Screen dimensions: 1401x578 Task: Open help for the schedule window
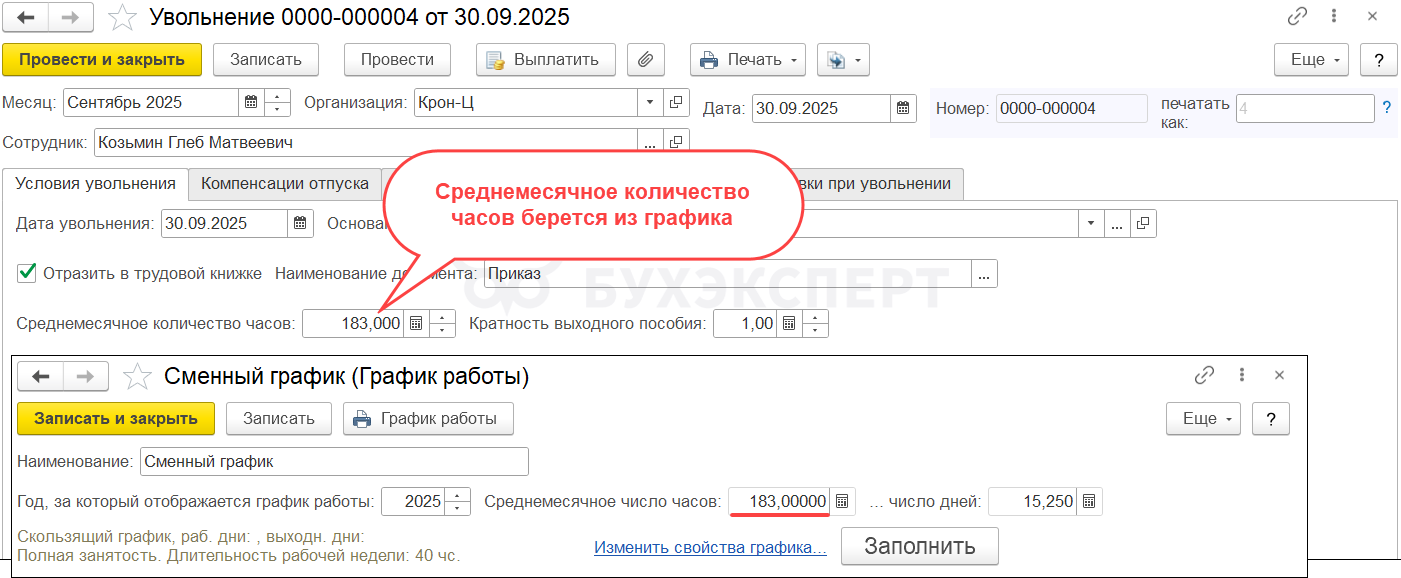pyautogui.click(x=1271, y=419)
